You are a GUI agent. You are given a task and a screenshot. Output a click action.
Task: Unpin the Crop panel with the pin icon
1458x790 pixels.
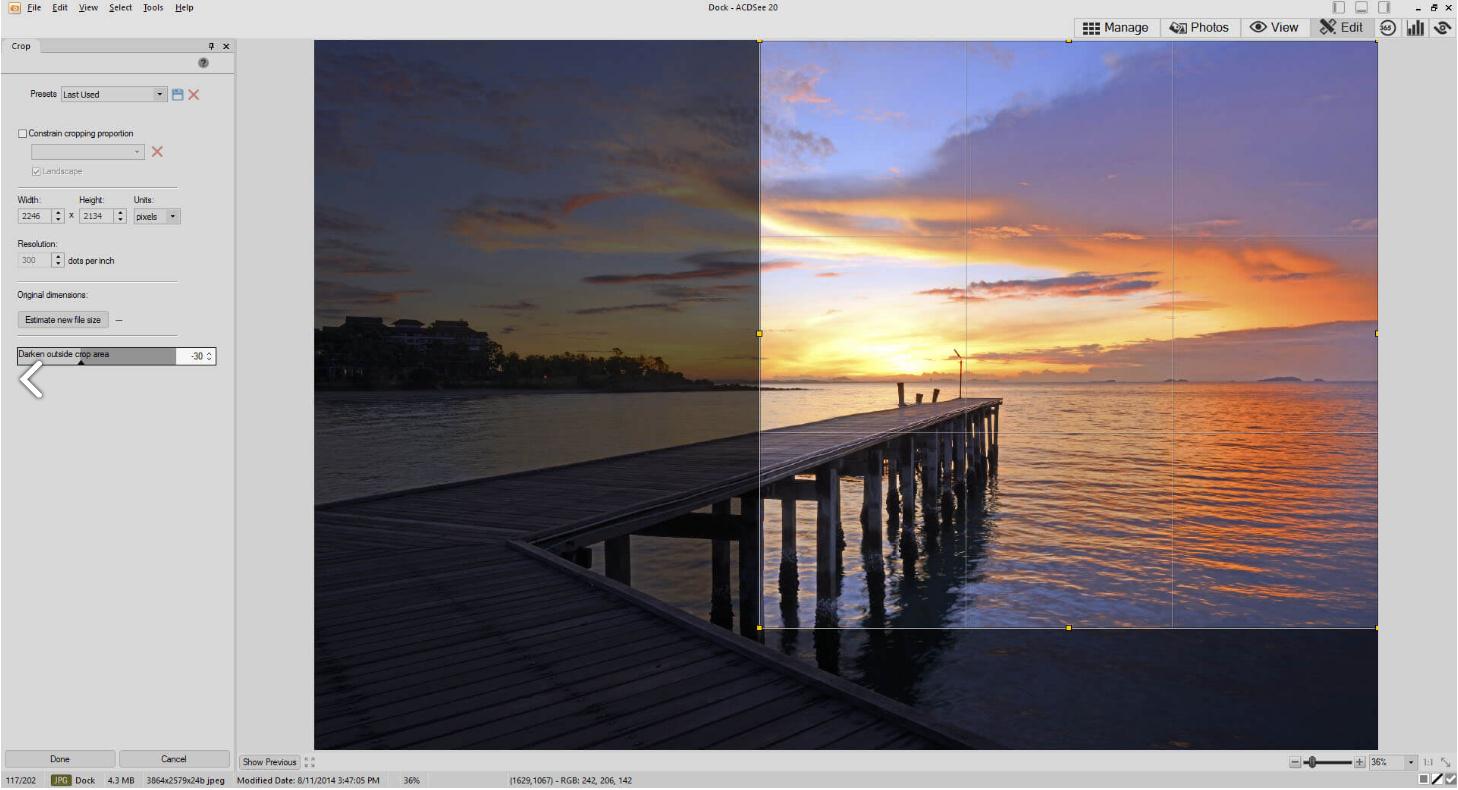click(213, 45)
